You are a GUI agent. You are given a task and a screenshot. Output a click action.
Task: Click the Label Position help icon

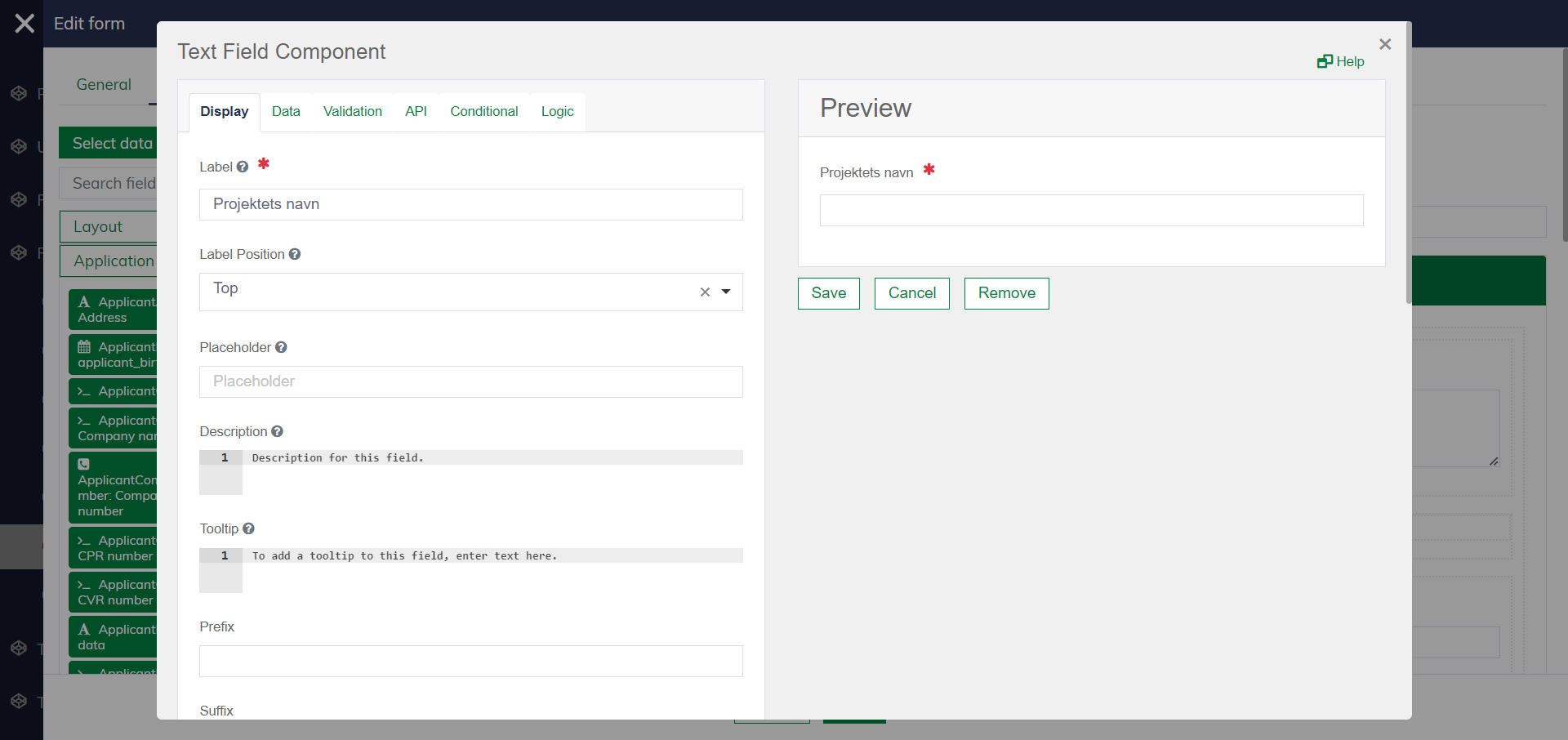[295, 254]
